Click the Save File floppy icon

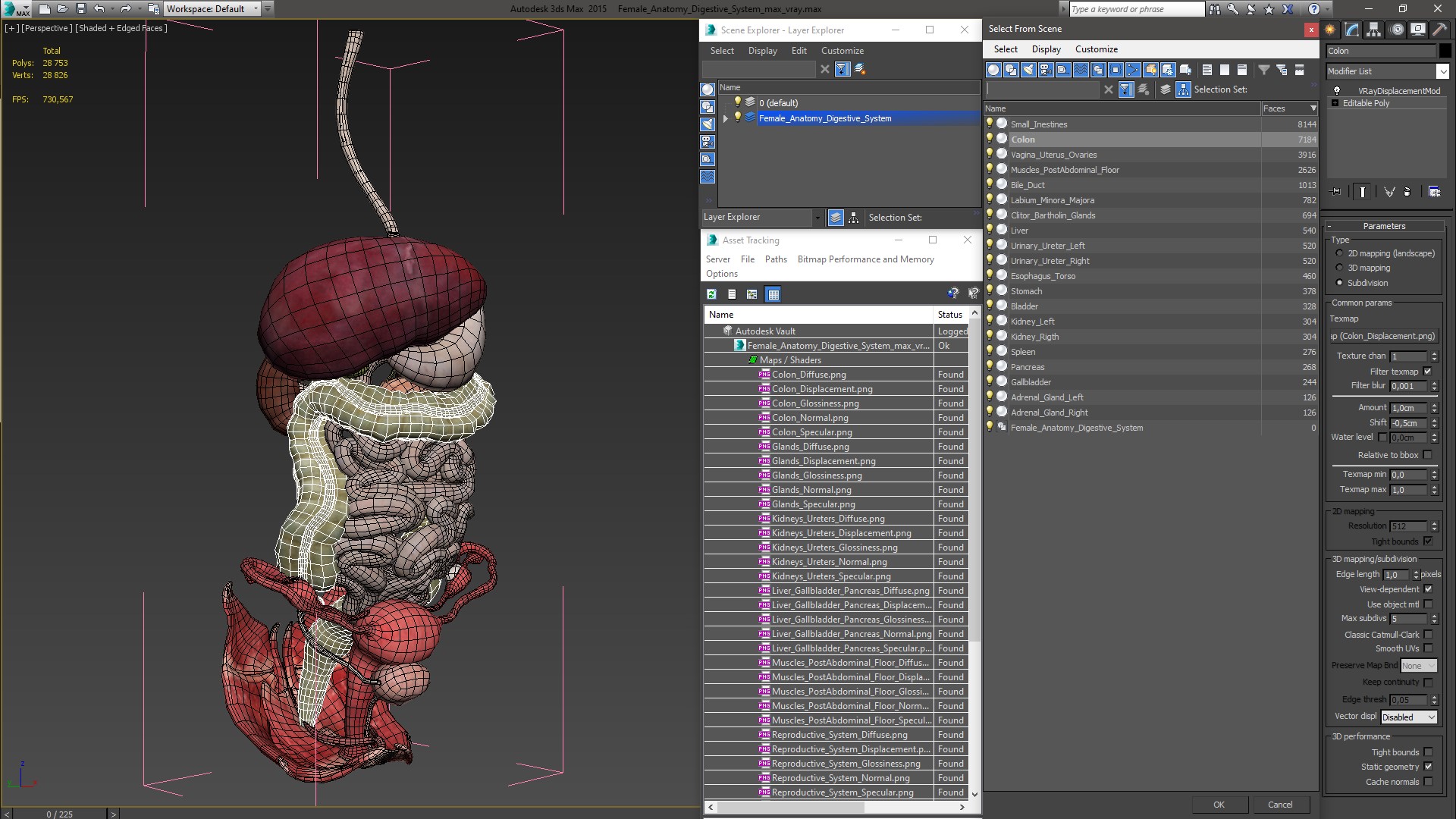pyautogui.click(x=81, y=9)
